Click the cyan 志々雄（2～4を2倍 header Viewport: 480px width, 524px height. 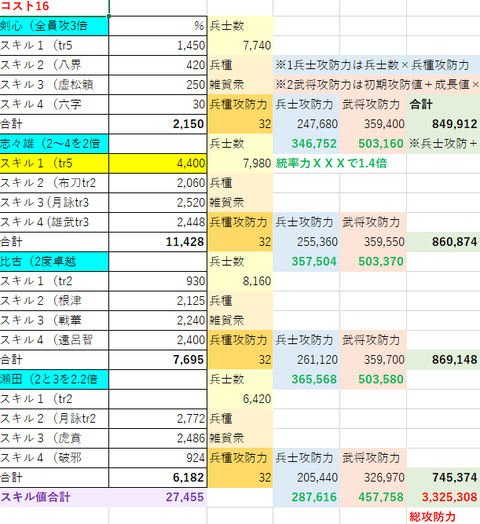tap(54, 144)
